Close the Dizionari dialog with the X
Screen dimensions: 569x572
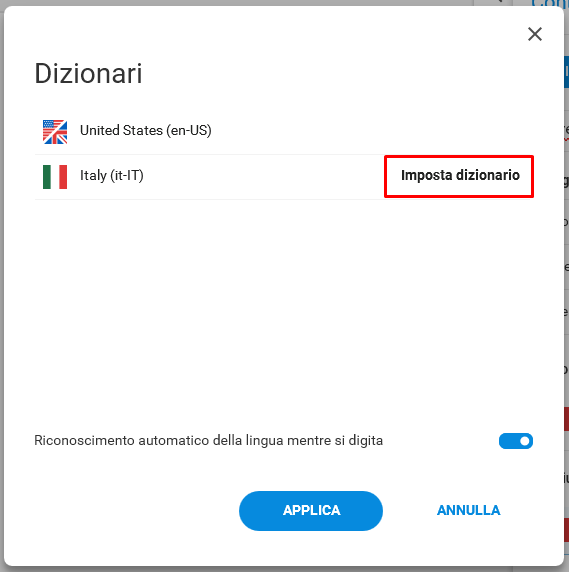pos(535,34)
